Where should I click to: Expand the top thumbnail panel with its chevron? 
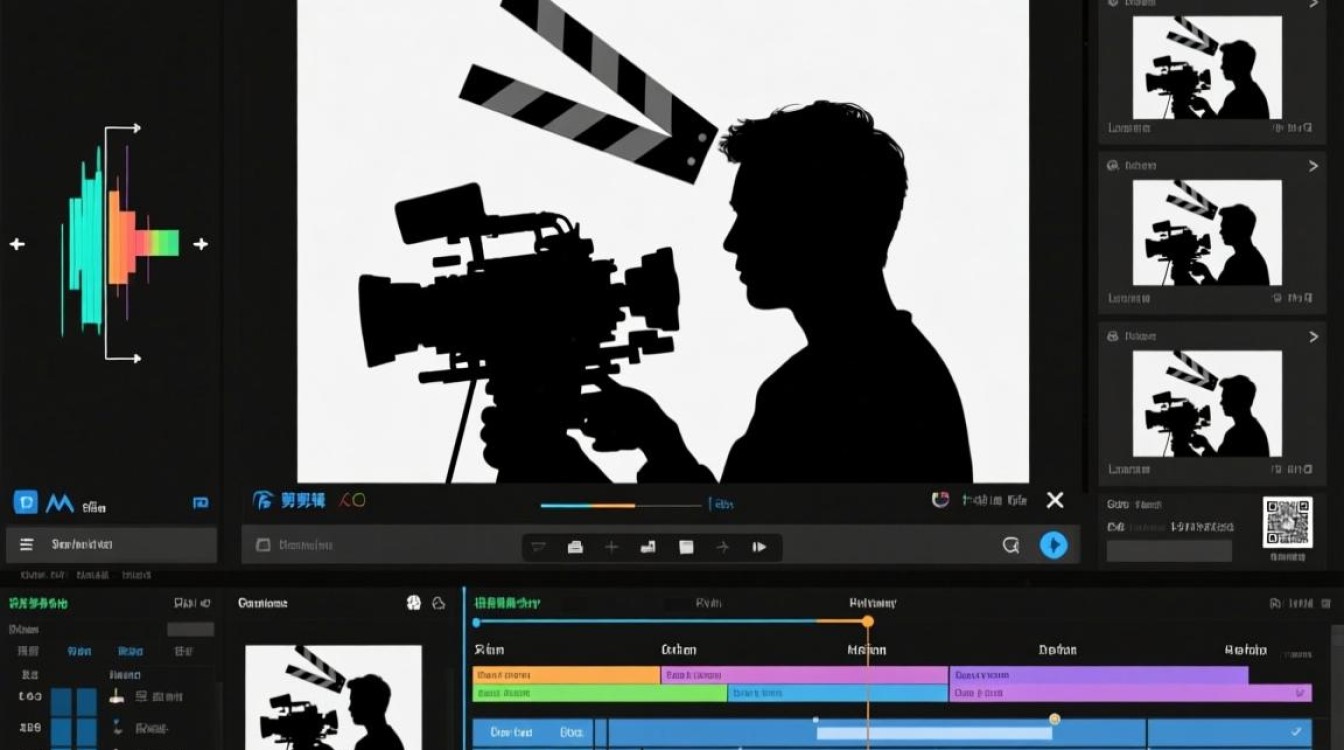point(1314,4)
